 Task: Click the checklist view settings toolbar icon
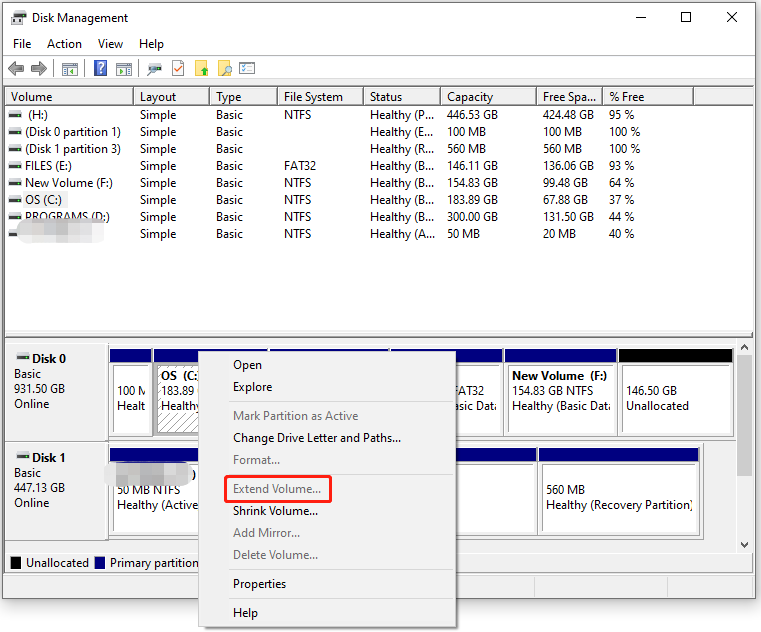coord(247,68)
